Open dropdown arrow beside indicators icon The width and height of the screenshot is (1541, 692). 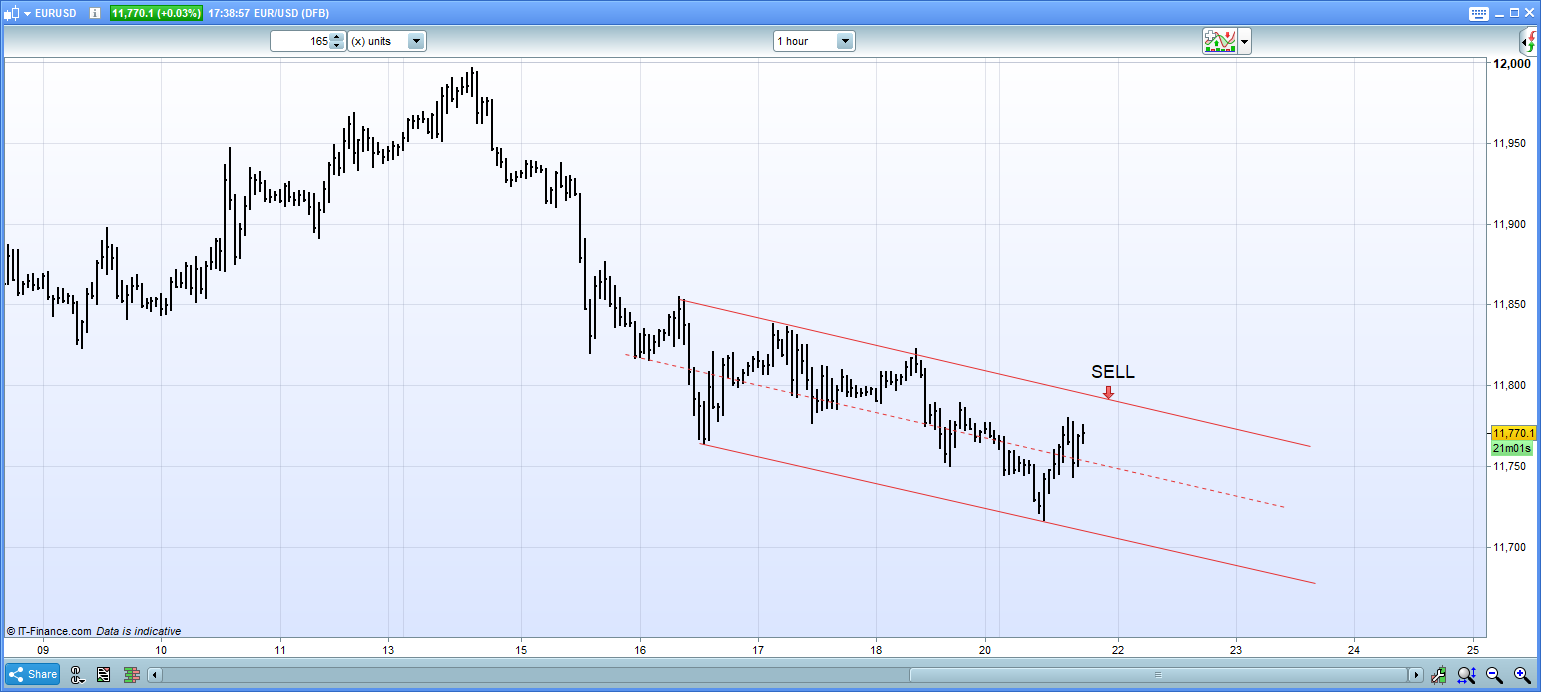click(1245, 41)
